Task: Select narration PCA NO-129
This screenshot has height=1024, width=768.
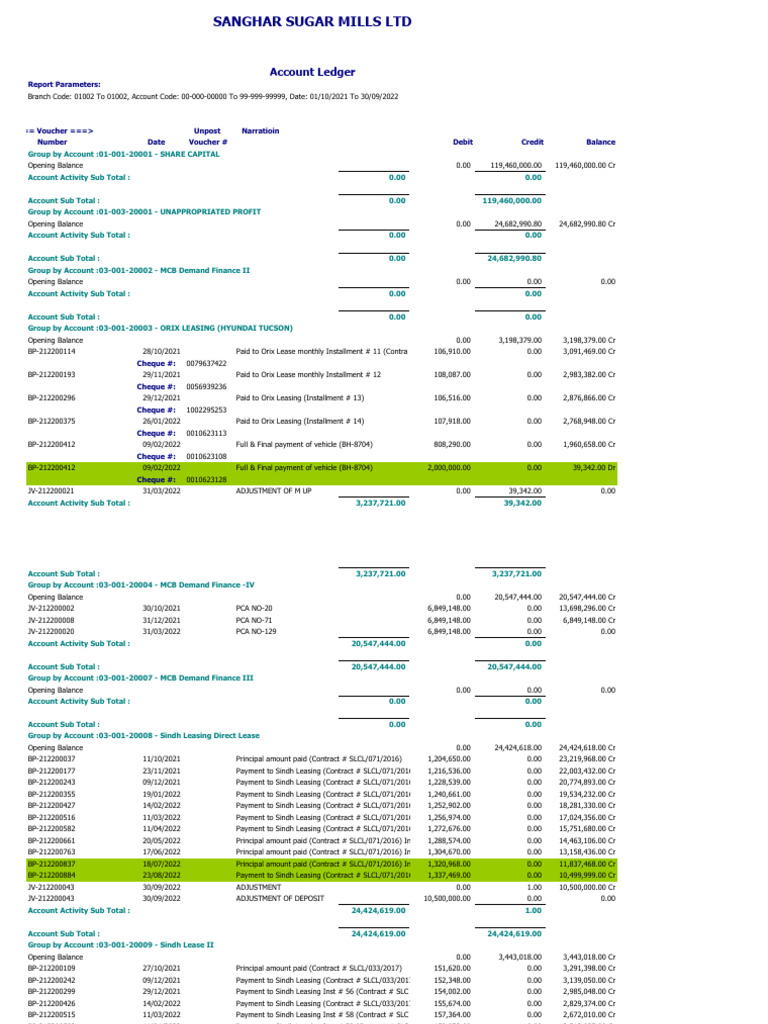Action: coord(256,632)
